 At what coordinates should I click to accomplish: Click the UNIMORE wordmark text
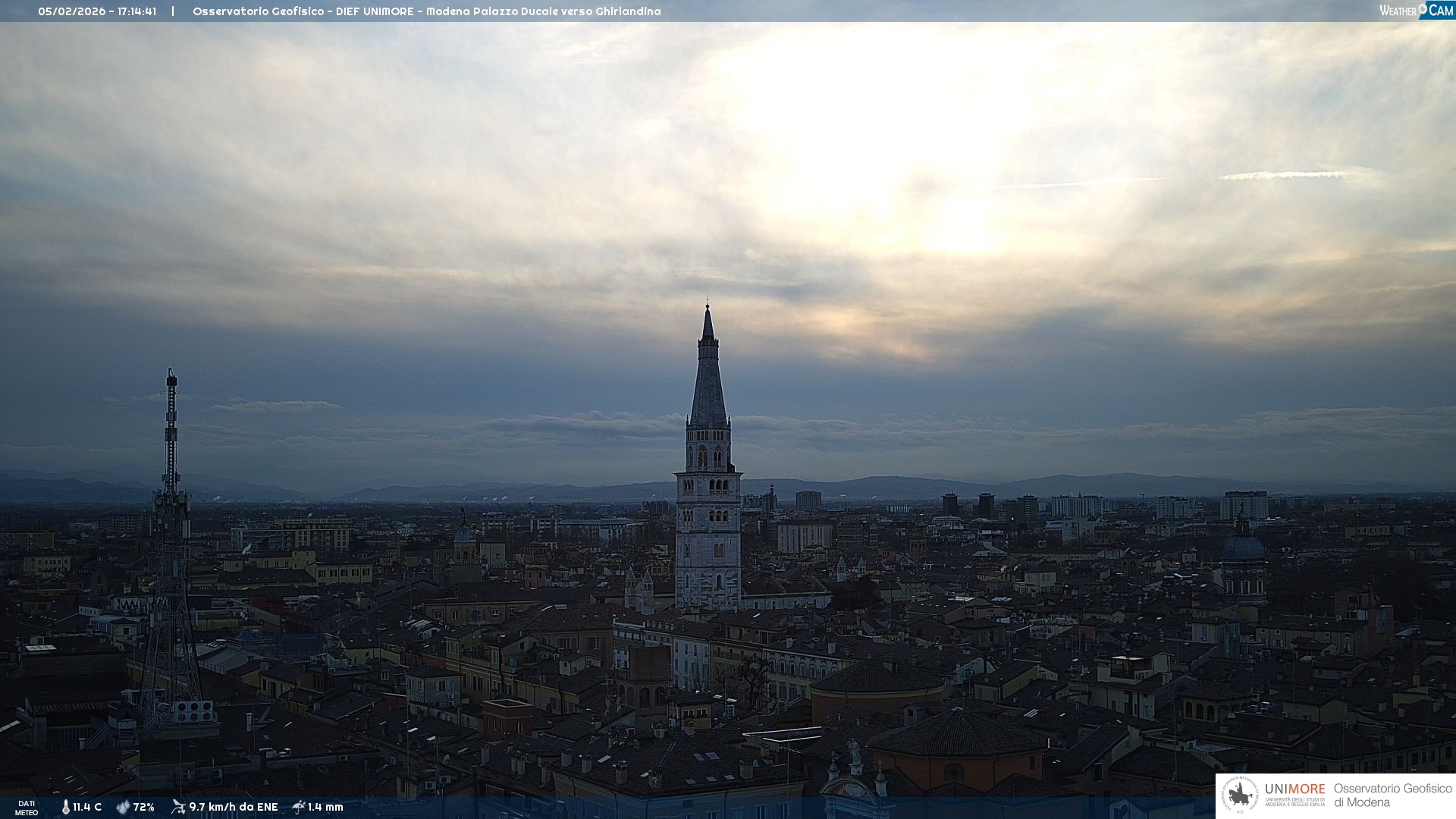point(1294,789)
